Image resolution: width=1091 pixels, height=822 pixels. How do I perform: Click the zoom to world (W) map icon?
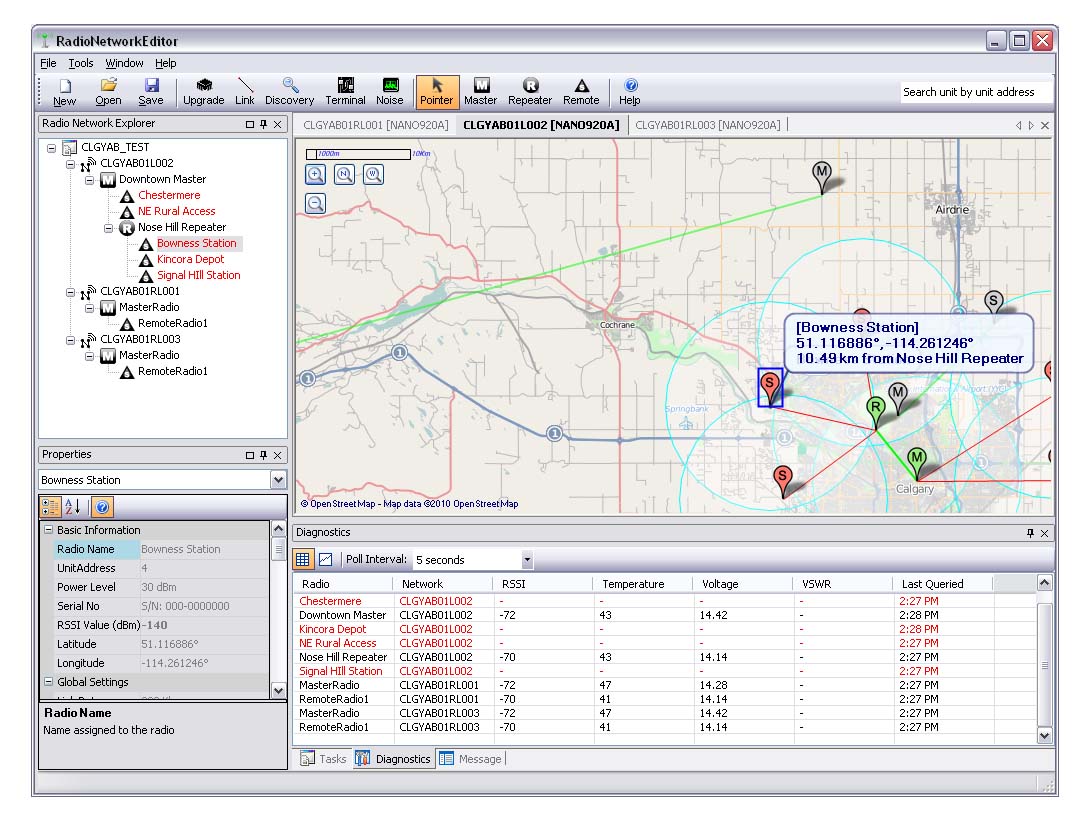click(374, 174)
